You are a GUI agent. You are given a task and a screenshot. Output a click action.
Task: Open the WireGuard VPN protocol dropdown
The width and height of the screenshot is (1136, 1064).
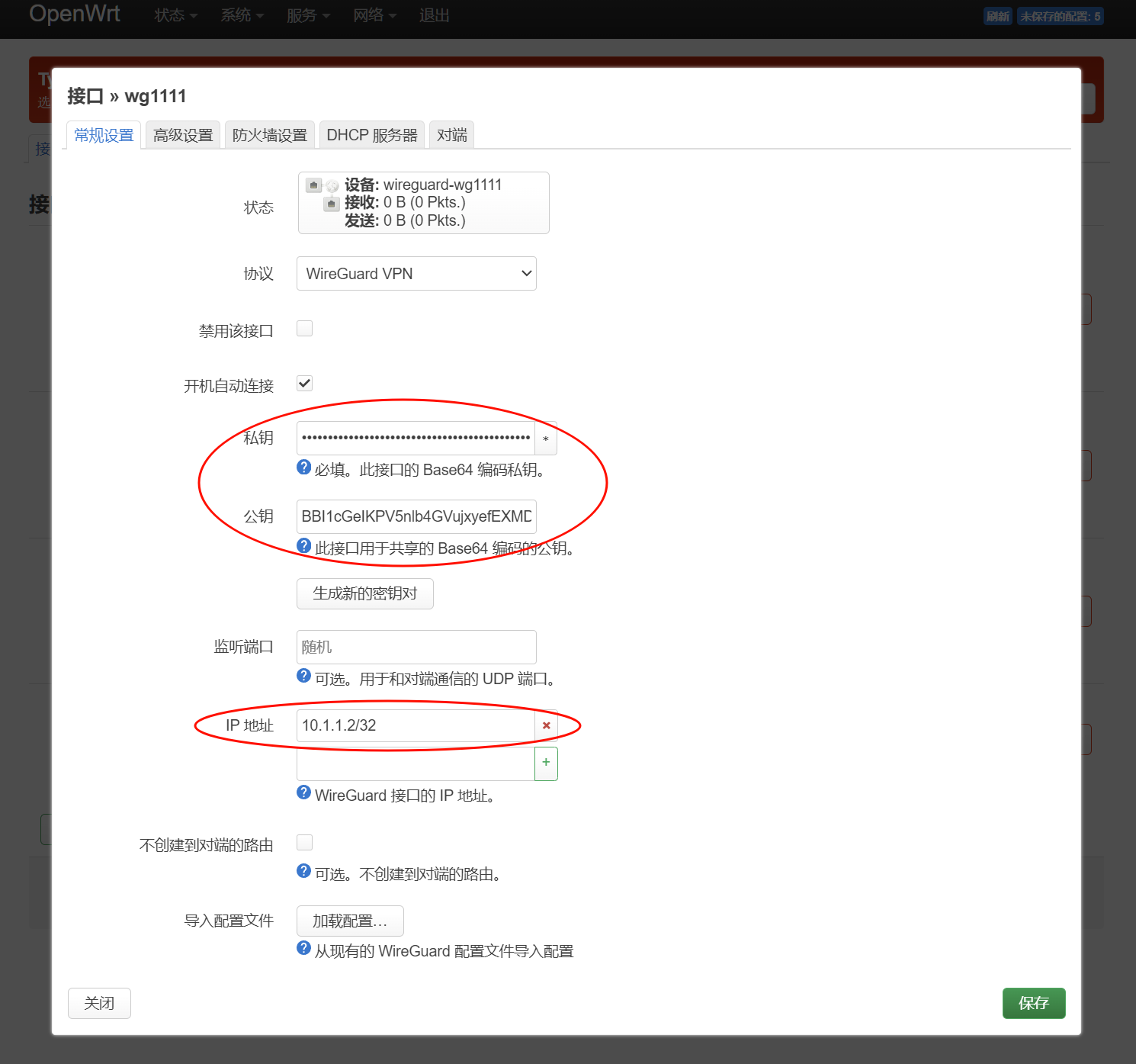tap(416, 274)
